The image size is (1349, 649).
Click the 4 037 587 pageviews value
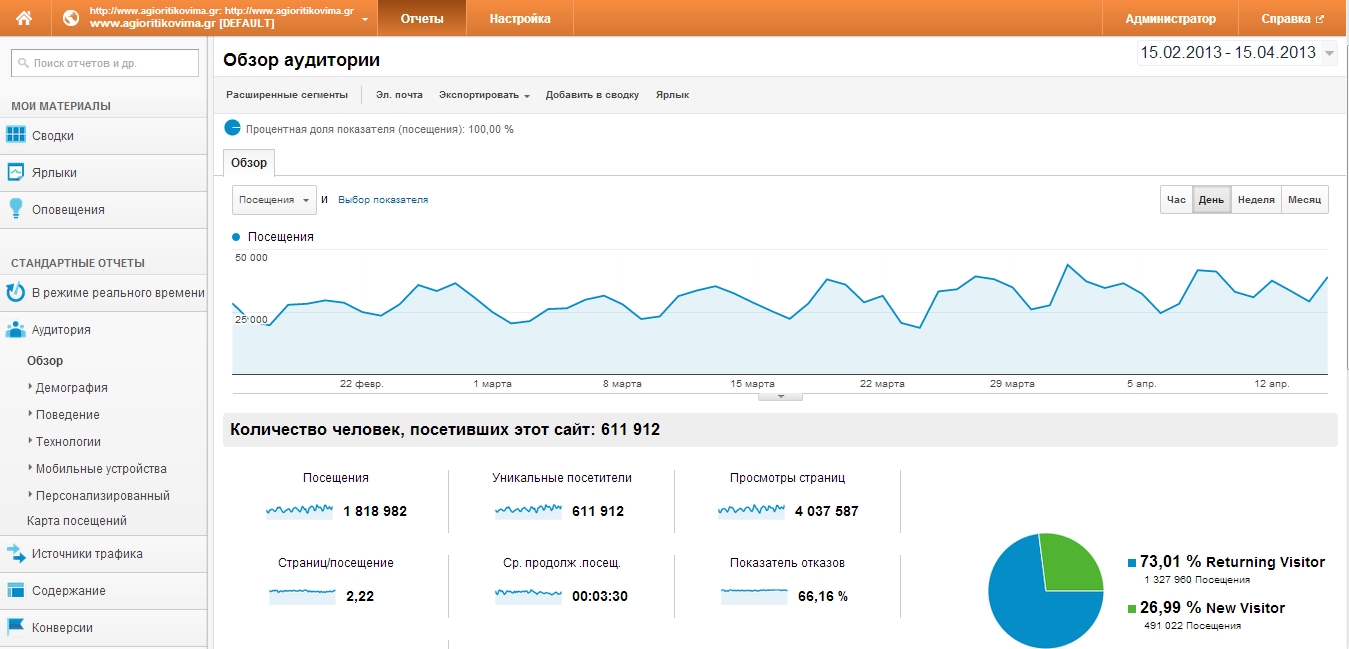coord(827,511)
